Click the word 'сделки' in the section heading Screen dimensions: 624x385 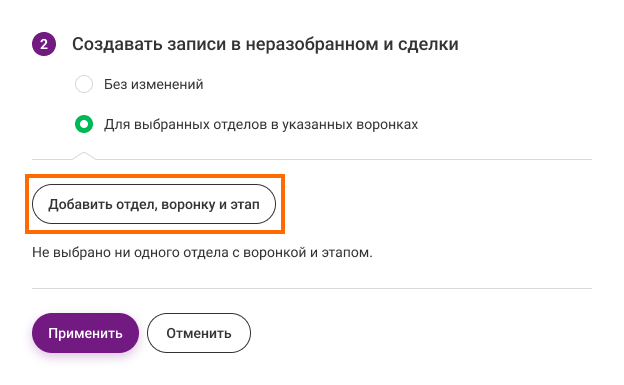(x=428, y=44)
